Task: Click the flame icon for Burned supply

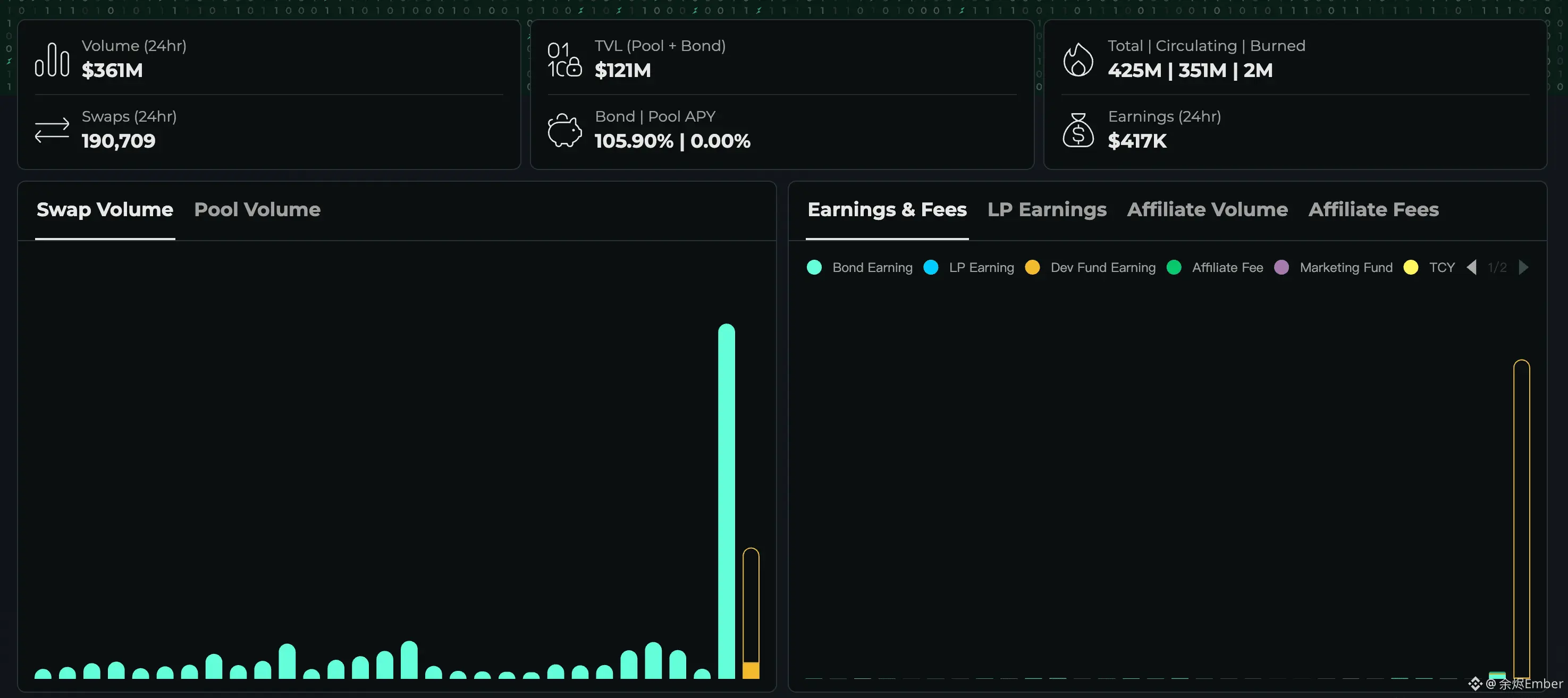Action: (x=1077, y=59)
